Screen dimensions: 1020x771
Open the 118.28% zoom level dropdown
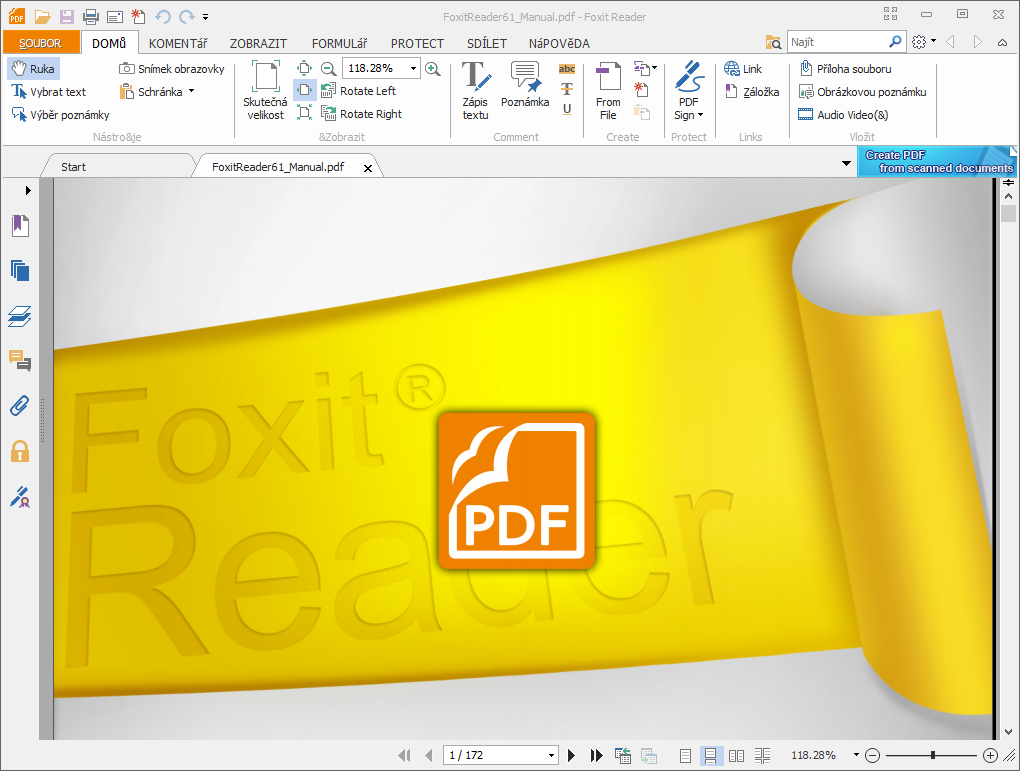click(413, 68)
